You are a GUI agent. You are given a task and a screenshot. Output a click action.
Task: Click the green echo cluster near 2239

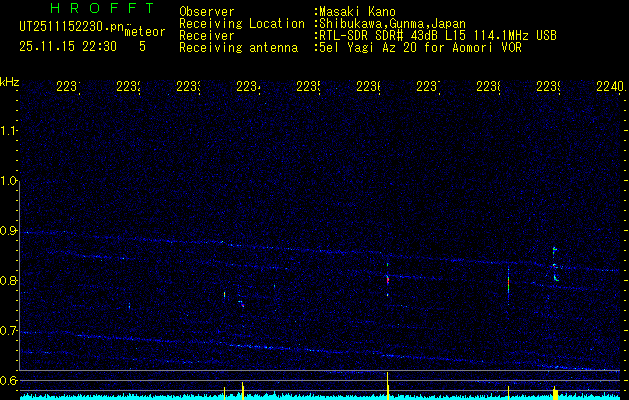coord(555,264)
